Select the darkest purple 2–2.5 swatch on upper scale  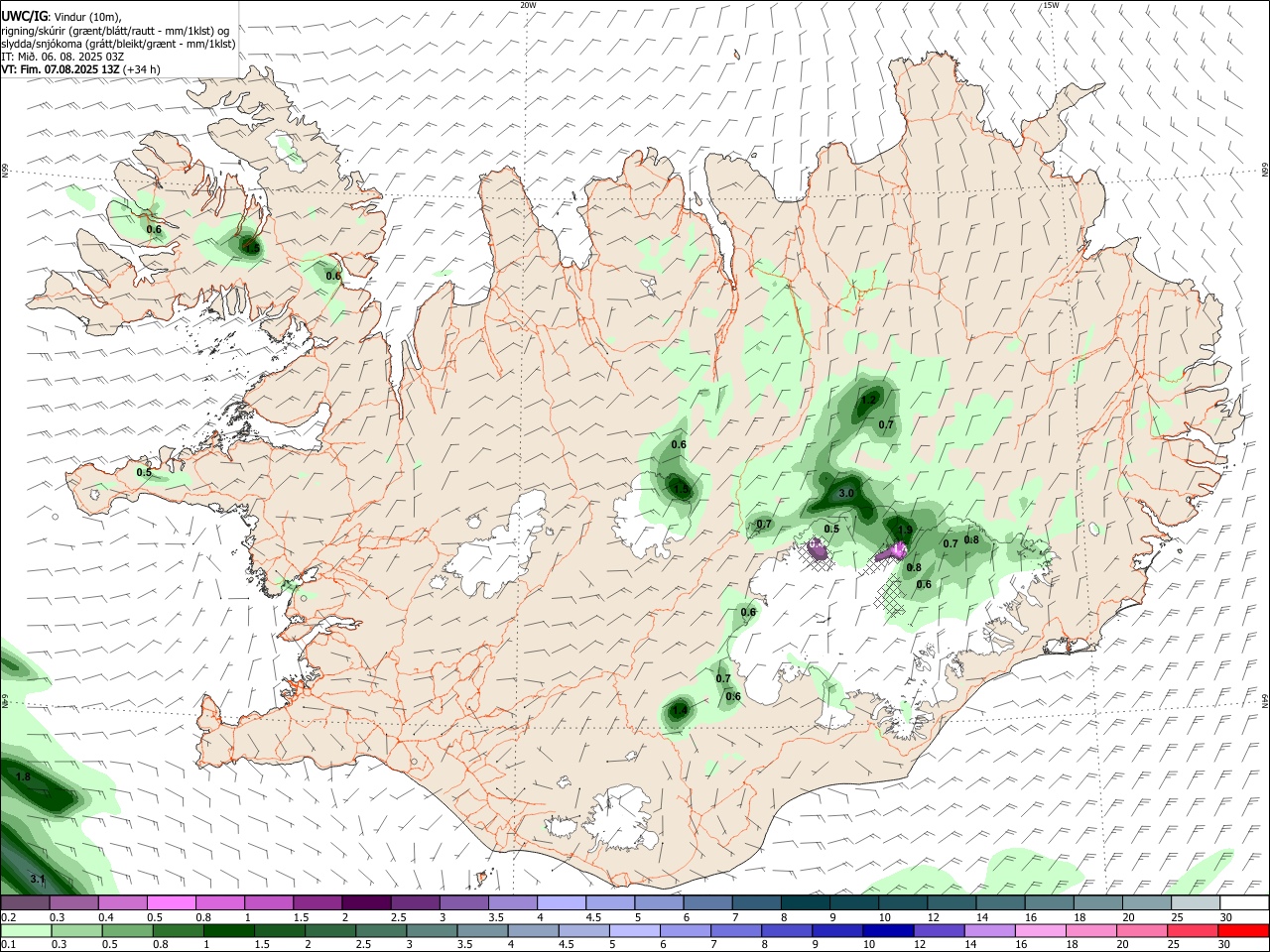tap(365, 903)
